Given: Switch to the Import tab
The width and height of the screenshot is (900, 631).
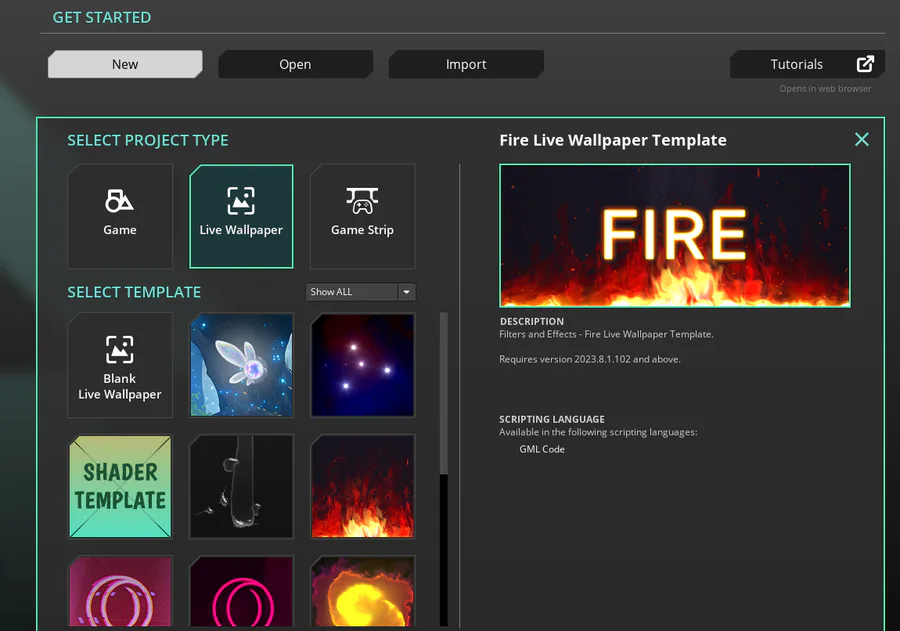Looking at the screenshot, I should [466, 64].
